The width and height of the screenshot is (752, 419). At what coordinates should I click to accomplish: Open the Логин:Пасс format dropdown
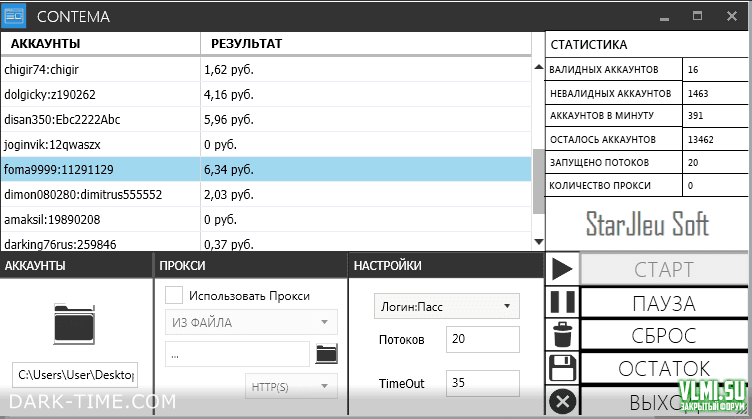click(446, 305)
